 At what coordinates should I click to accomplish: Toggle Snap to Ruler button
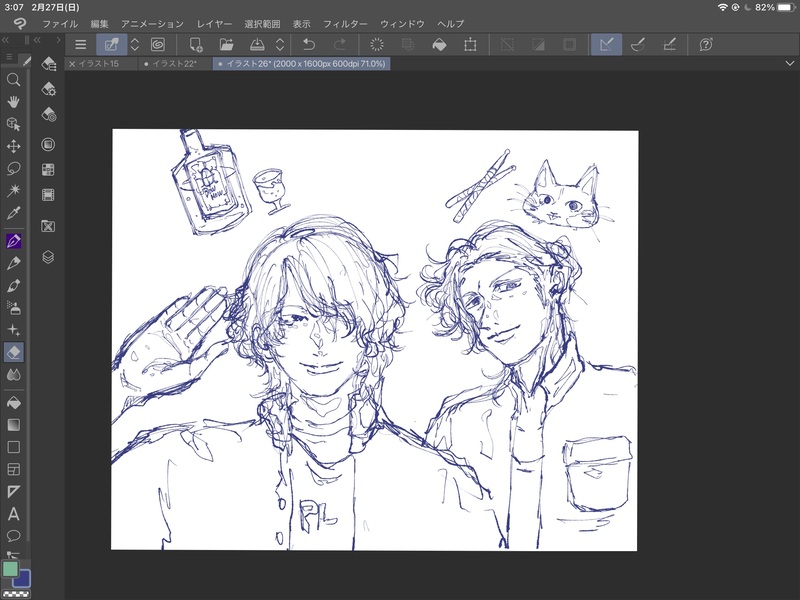607,44
